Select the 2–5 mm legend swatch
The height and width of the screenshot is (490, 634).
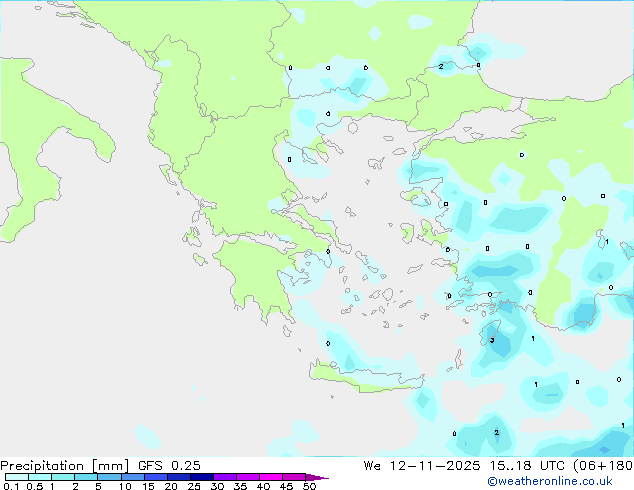coord(86,477)
